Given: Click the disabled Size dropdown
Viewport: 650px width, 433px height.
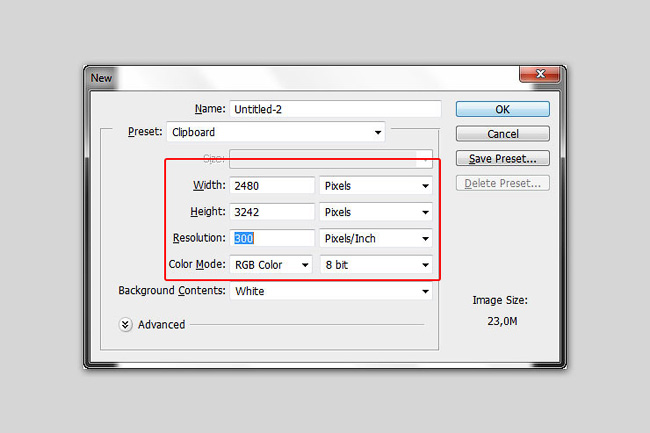Looking at the screenshot, I should pos(331,159).
